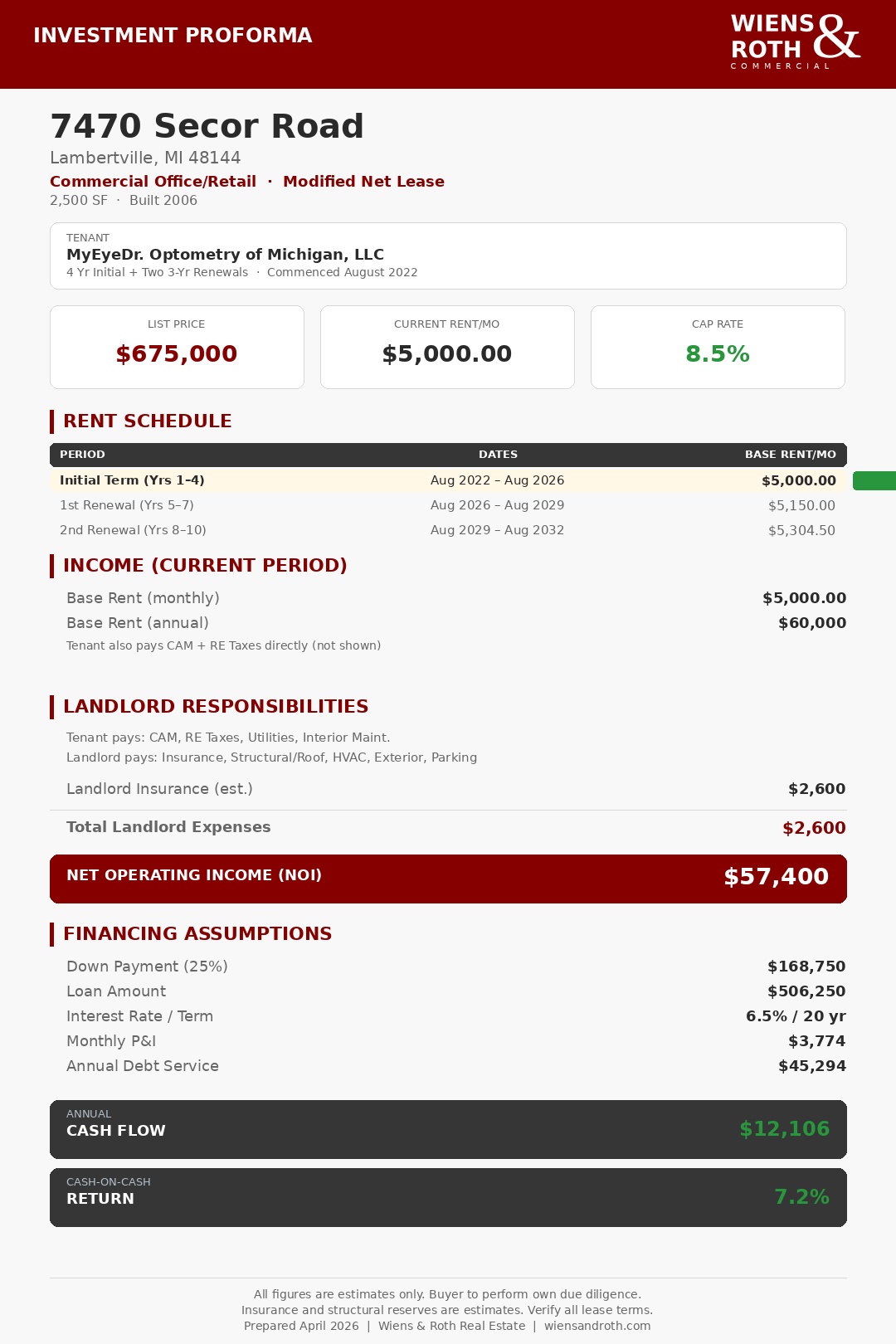Screen dimensions: 896x1344
Task: Click the BASE RENT/MO column header
Action: click(790, 455)
